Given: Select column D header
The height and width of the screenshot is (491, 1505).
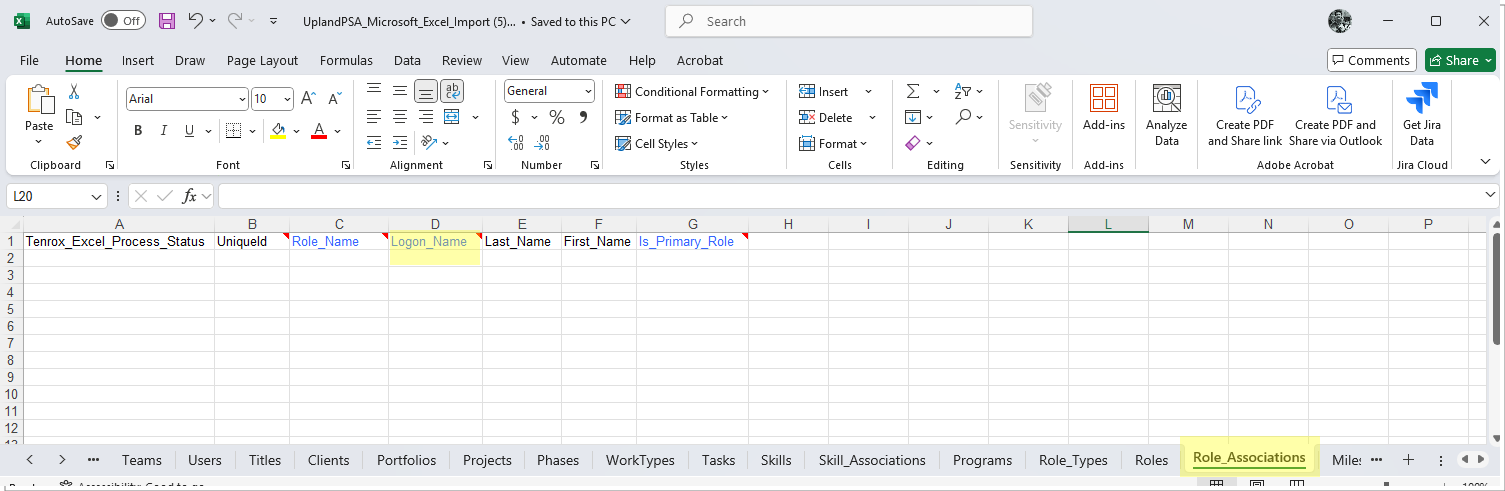Looking at the screenshot, I should [435, 224].
